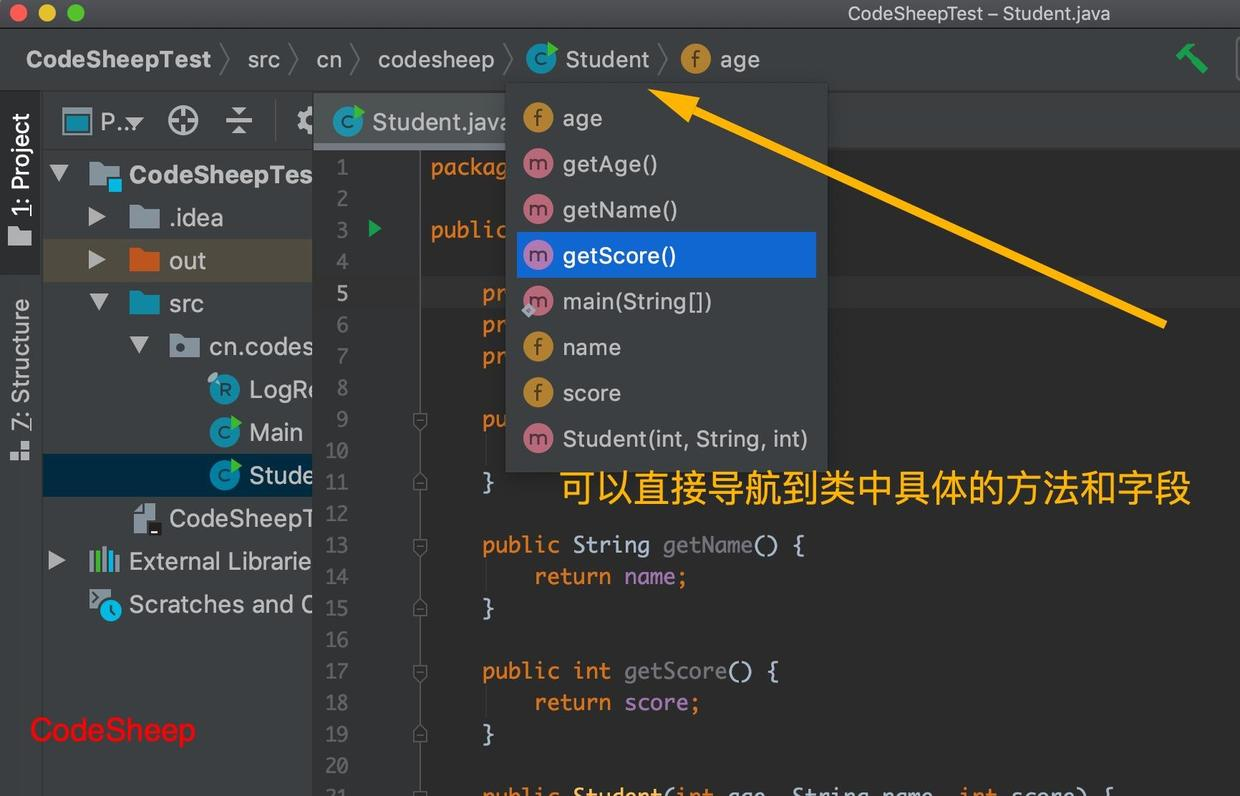This screenshot has height=796, width=1240.
Task: Click the fold end marker on line 15
Action: [x=420, y=608]
